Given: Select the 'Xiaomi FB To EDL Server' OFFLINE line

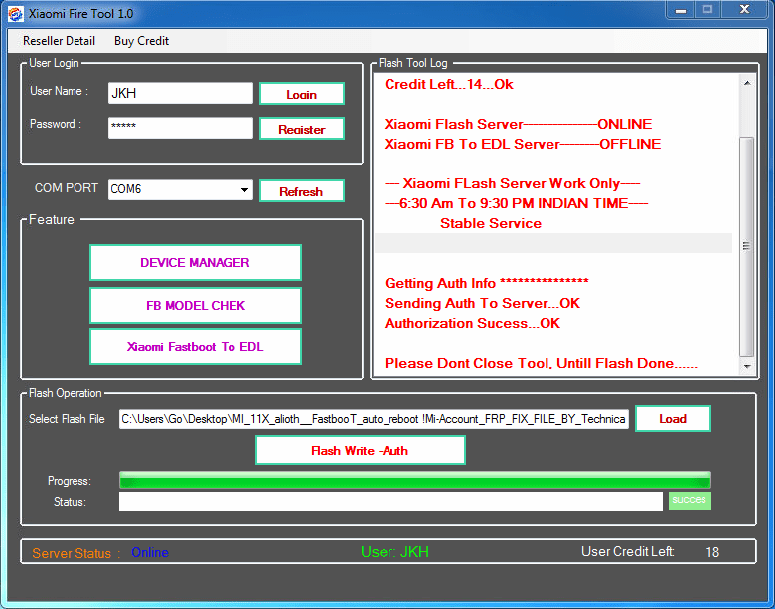Looking at the screenshot, I should point(523,144).
